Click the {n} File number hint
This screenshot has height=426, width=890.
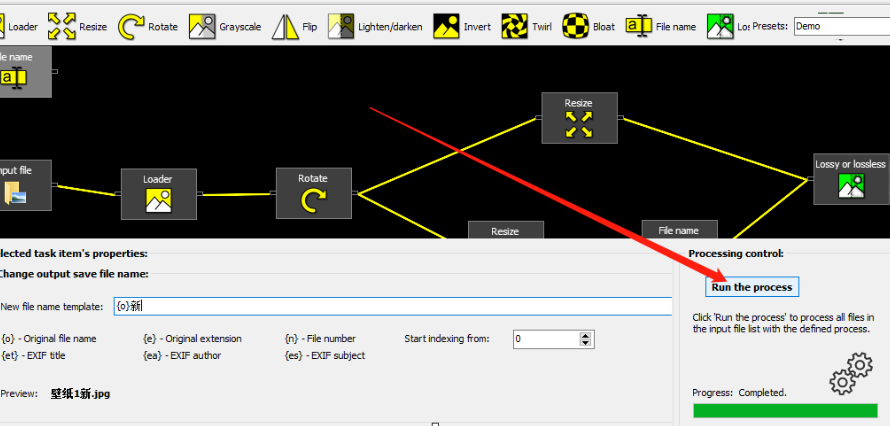coord(320,339)
